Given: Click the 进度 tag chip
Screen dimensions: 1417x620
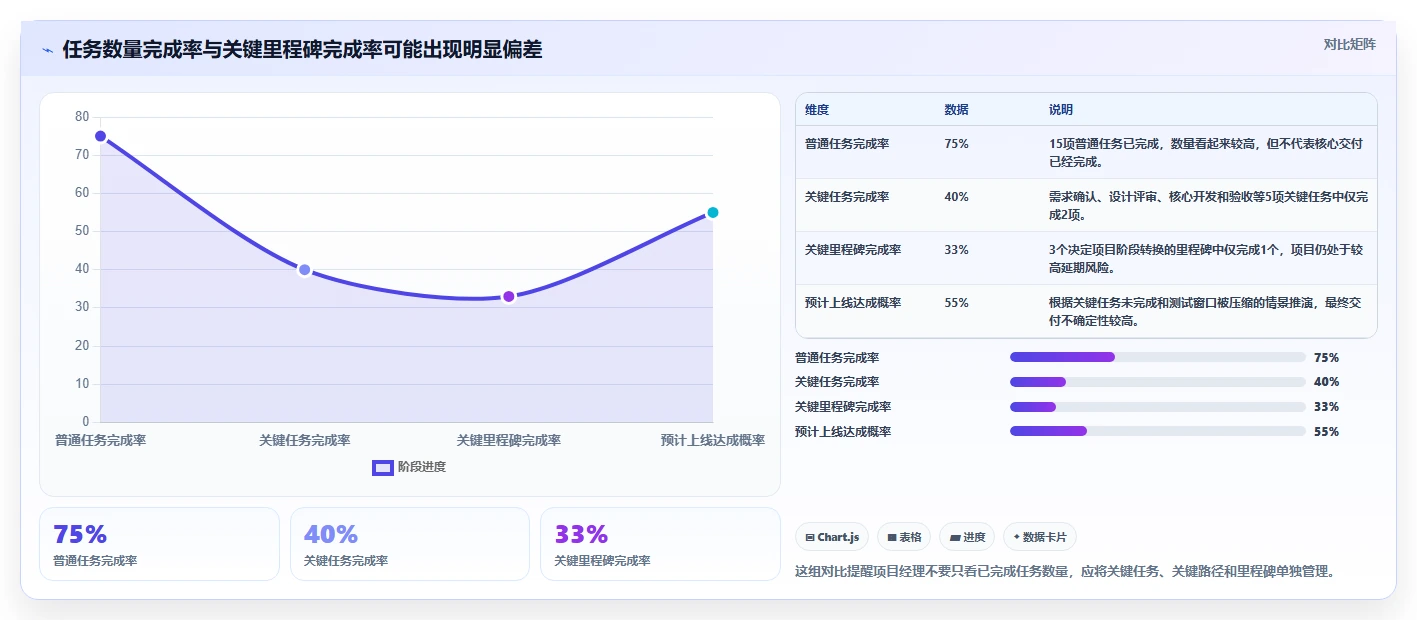Looking at the screenshot, I should click(x=967, y=537).
